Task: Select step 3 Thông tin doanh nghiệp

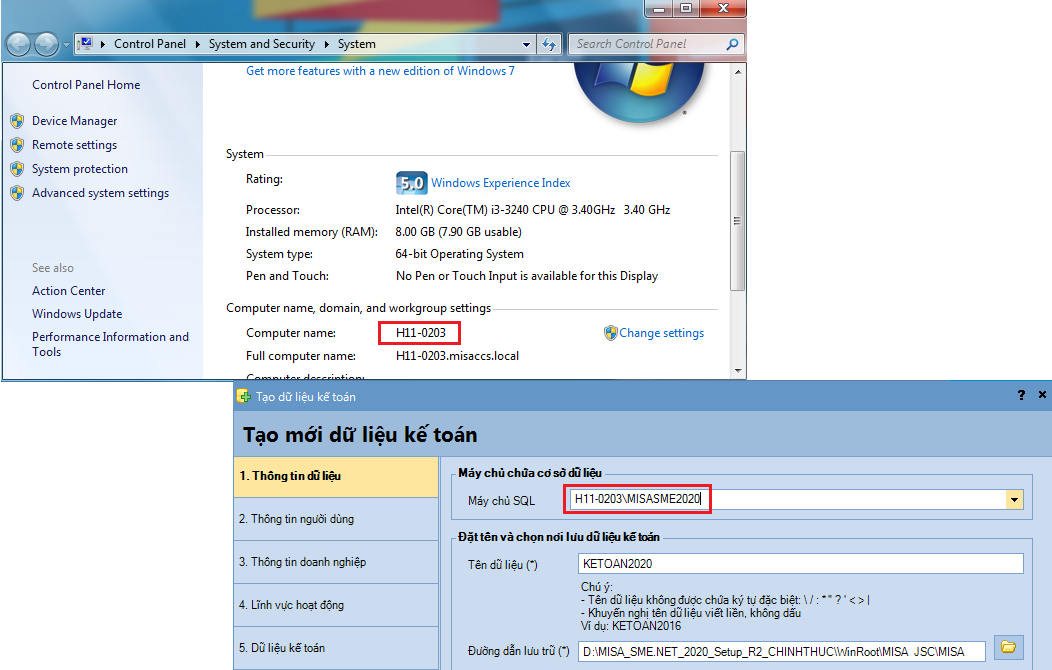Action: (336, 562)
